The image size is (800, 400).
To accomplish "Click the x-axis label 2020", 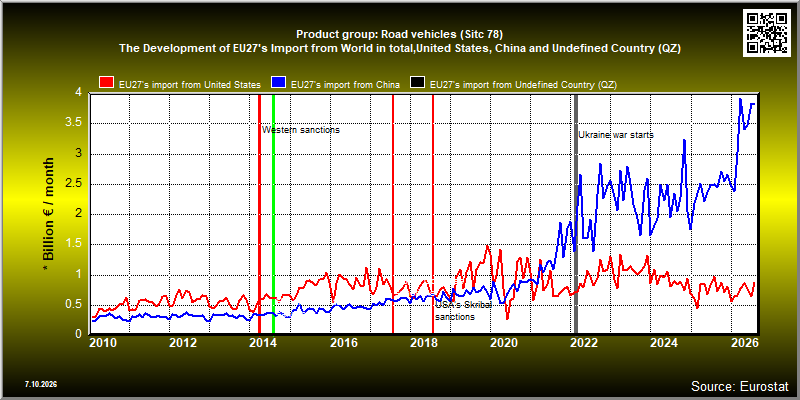I will click(x=503, y=342).
